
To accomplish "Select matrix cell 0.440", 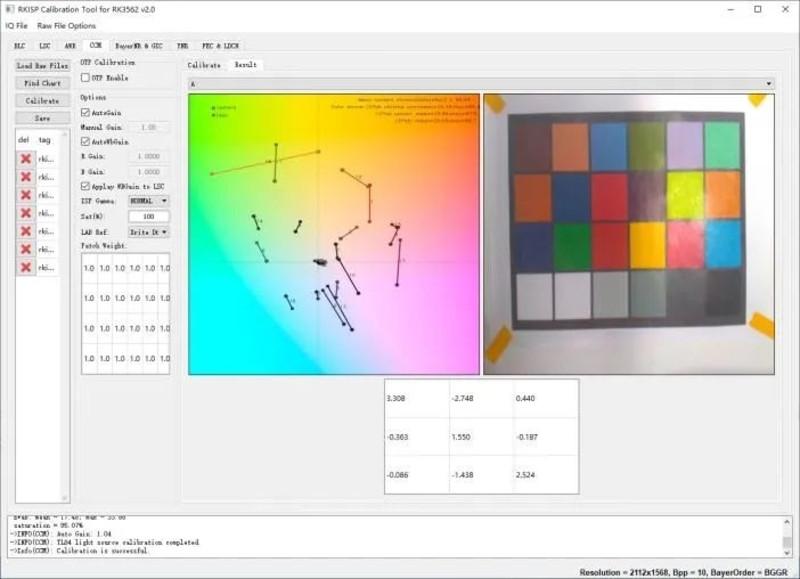I will 545,398.
